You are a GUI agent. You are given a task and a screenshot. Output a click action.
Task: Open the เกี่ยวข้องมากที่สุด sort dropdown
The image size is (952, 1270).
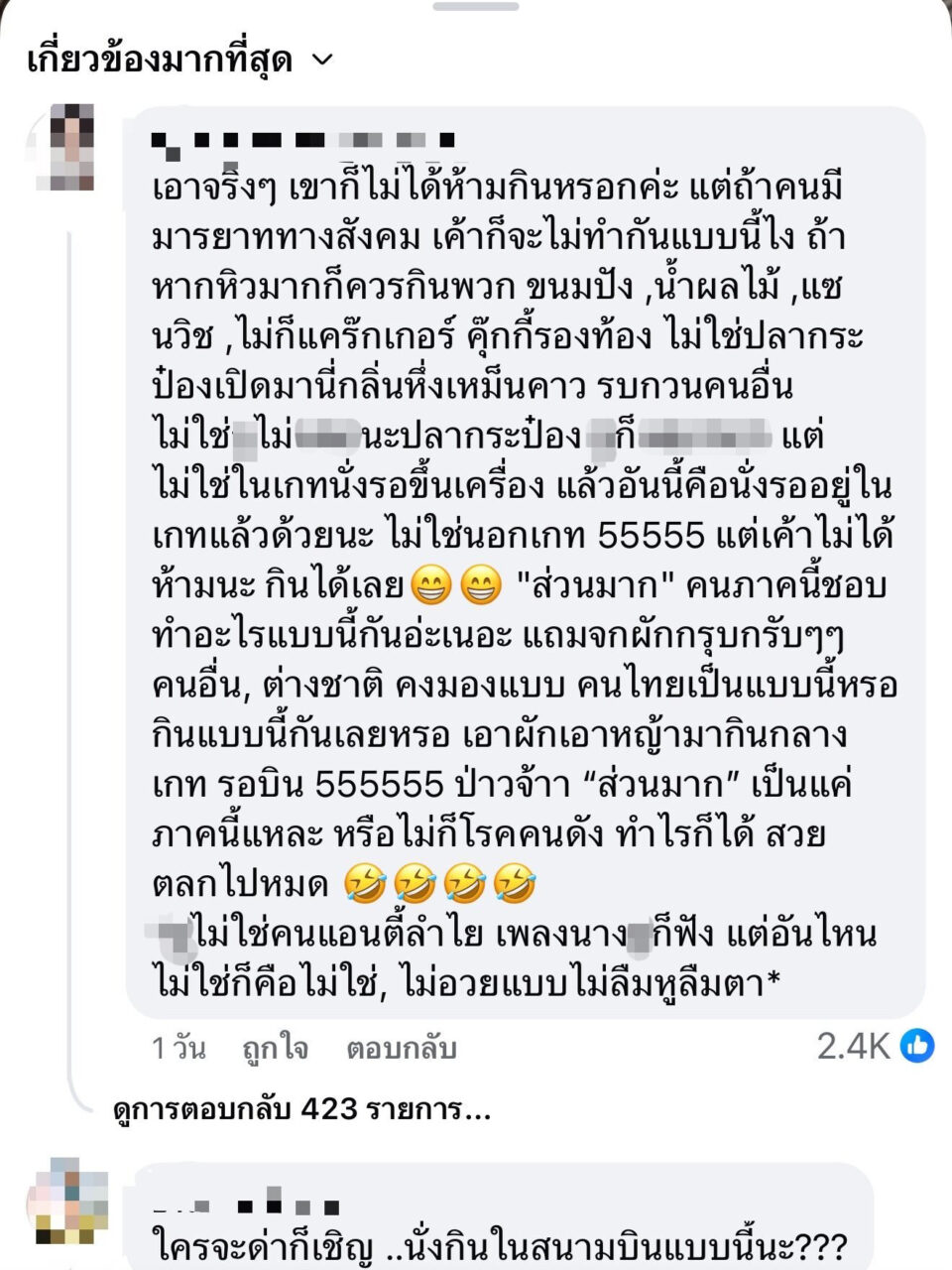[178, 61]
